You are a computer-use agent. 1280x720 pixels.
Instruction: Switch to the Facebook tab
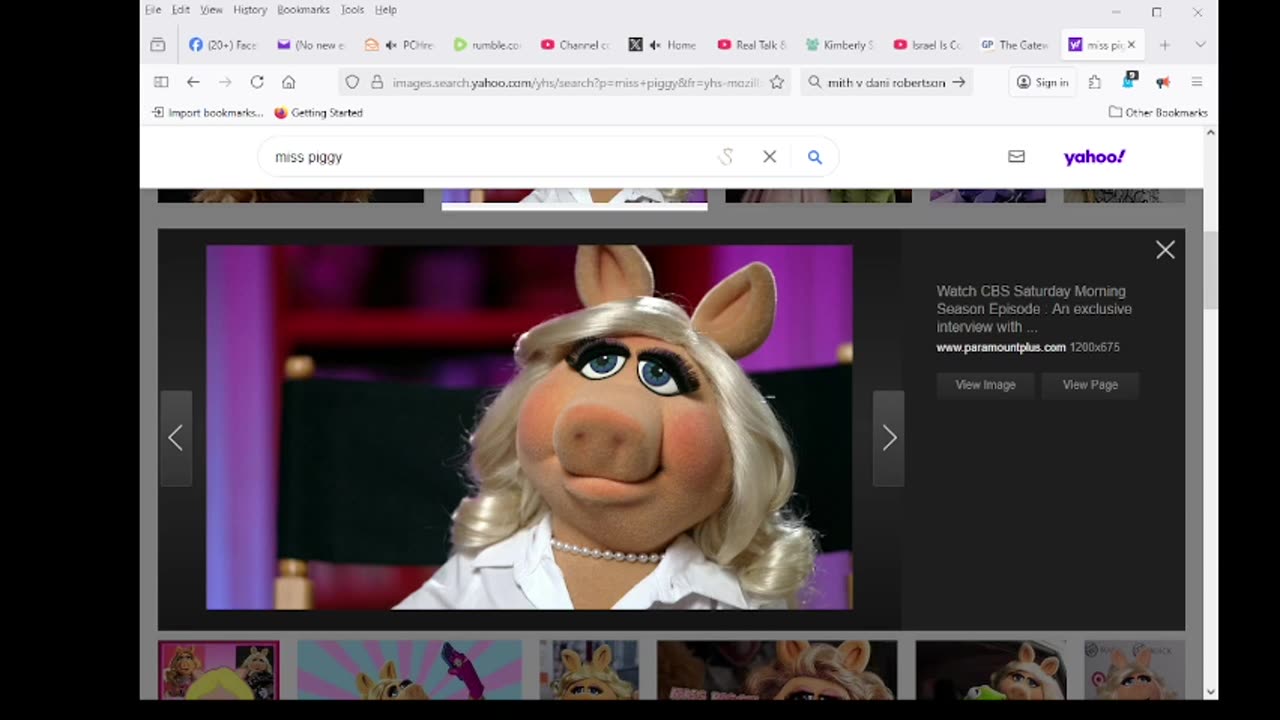pyautogui.click(x=223, y=45)
